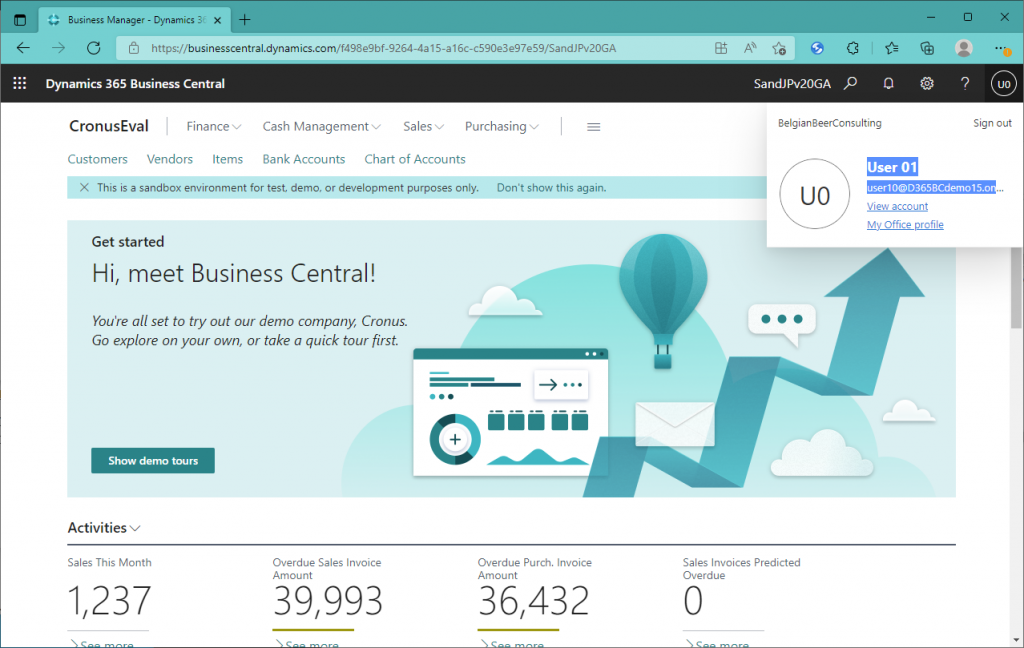Open Sales Invoices Predicted Overdue value 0
This screenshot has width=1024, height=648.
(x=693, y=600)
